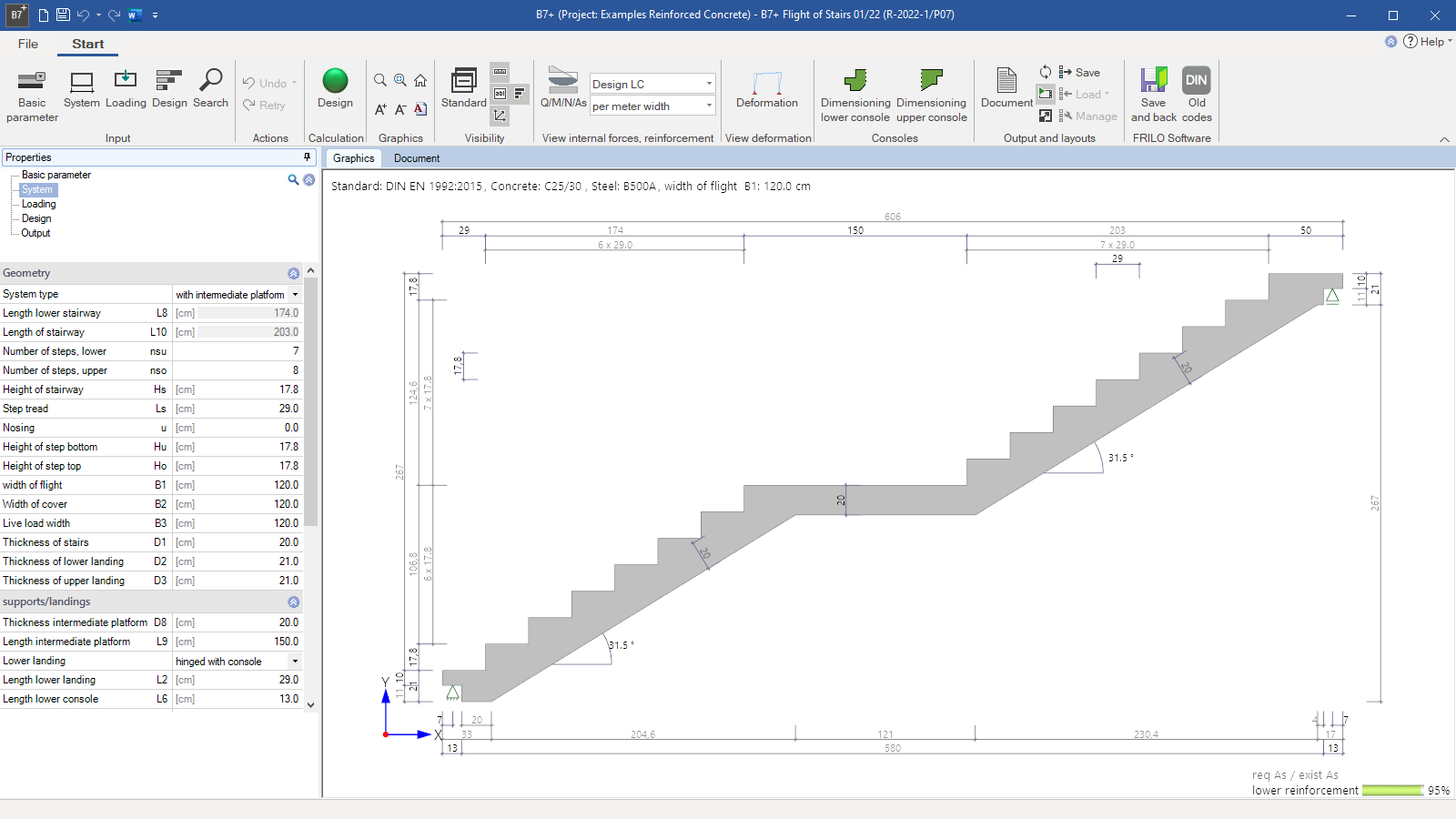Run the green Design calculation button
The height and width of the screenshot is (819, 1456).
335,89
